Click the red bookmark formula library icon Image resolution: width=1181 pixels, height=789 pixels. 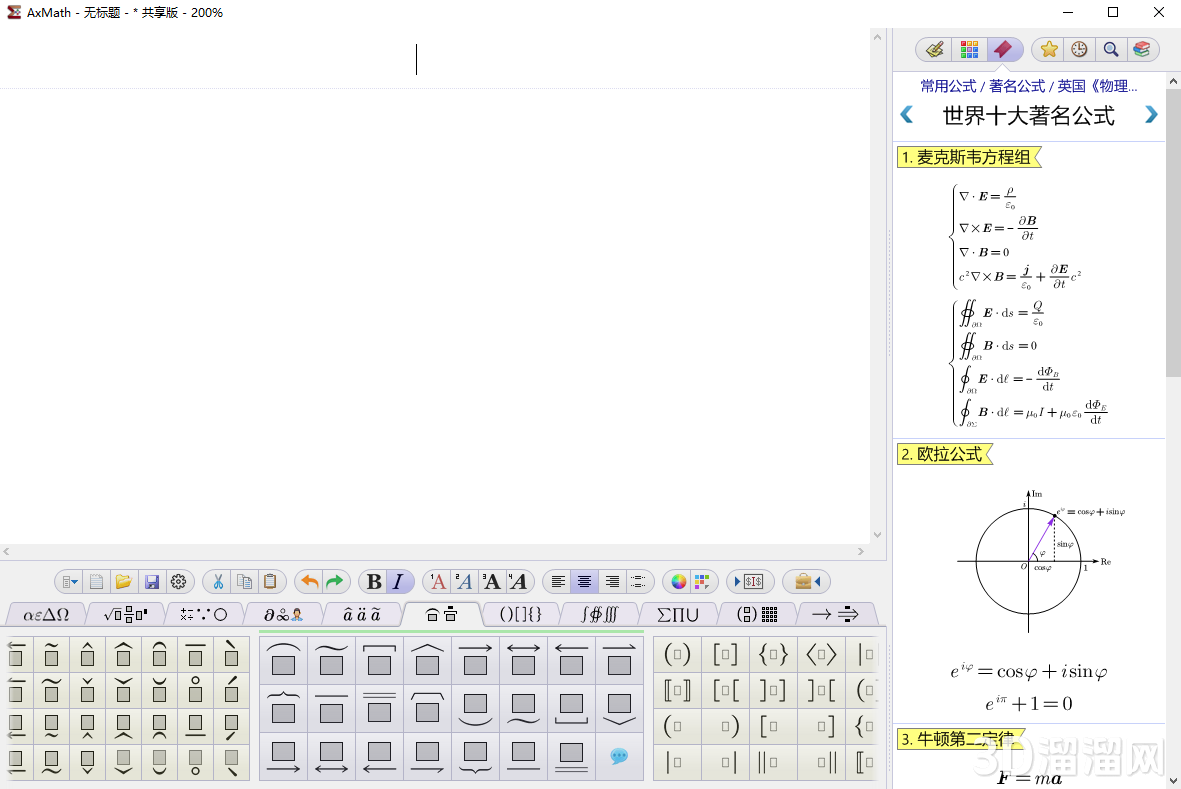[x=1005, y=49]
